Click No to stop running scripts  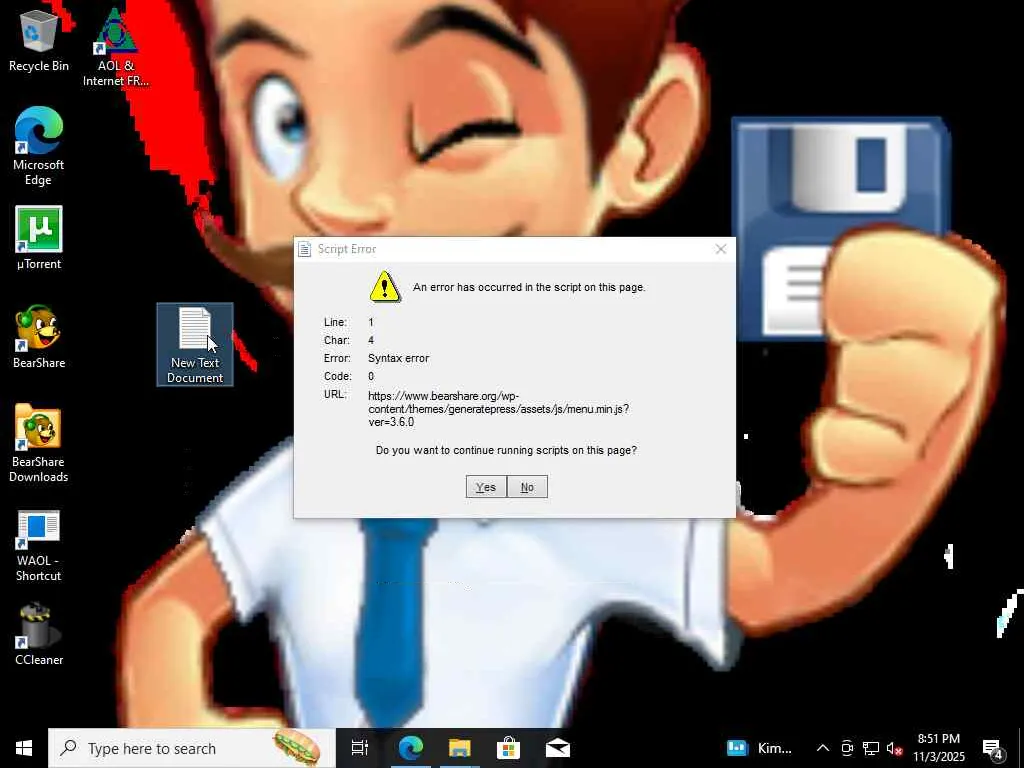click(x=527, y=487)
